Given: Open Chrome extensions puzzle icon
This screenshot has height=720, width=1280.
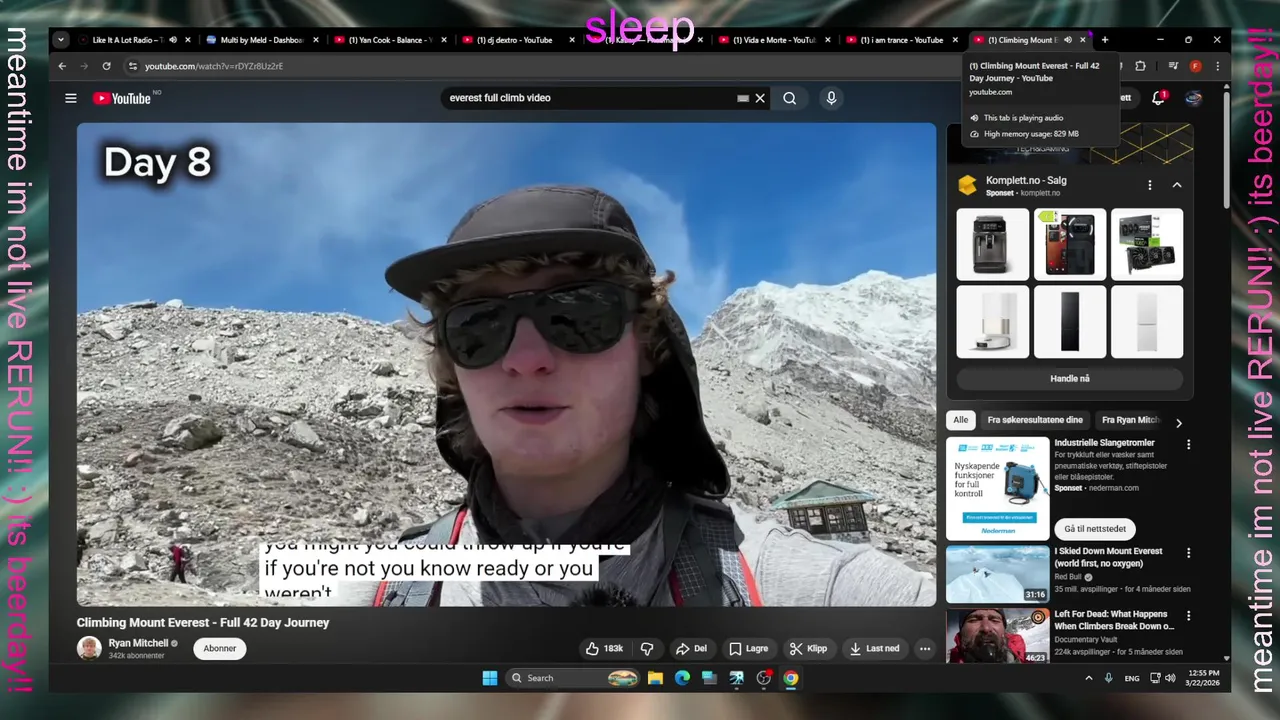Looking at the screenshot, I should [x=1140, y=66].
